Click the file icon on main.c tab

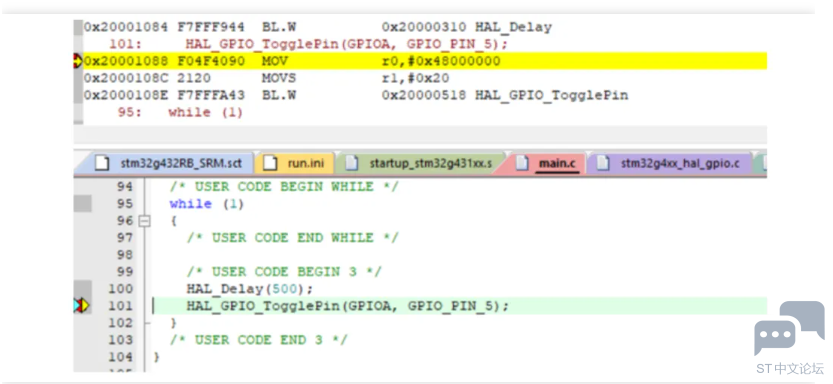click(522, 163)
